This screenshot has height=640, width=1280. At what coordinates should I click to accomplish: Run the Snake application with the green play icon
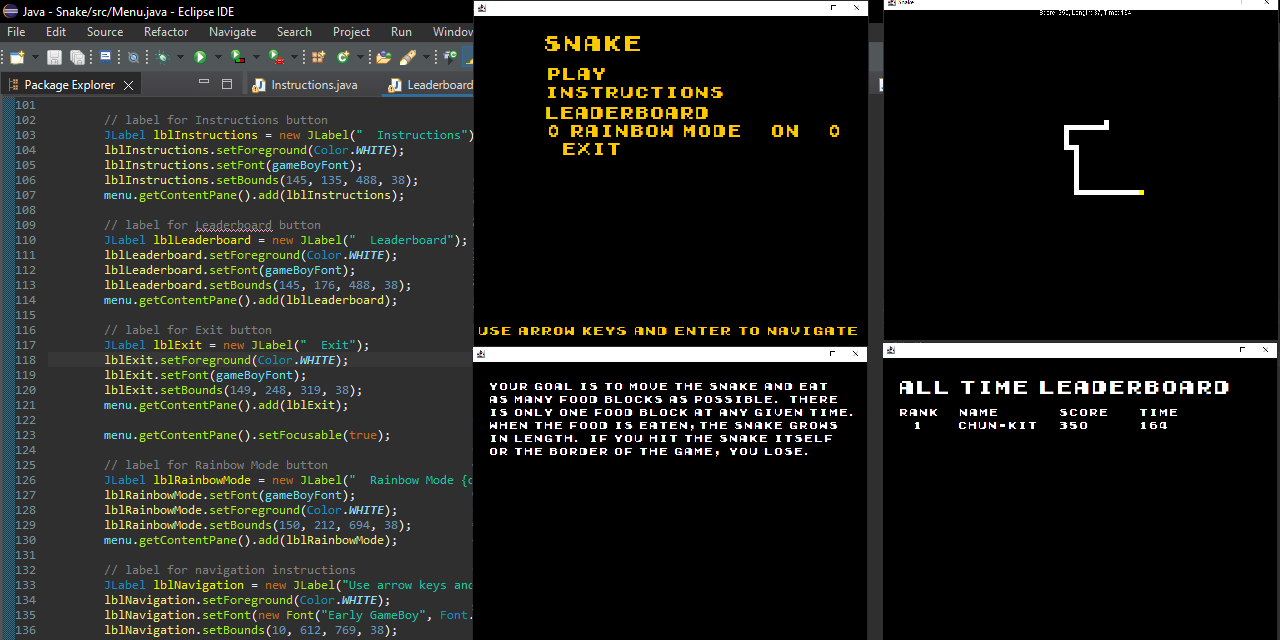[x=200, y=57]
